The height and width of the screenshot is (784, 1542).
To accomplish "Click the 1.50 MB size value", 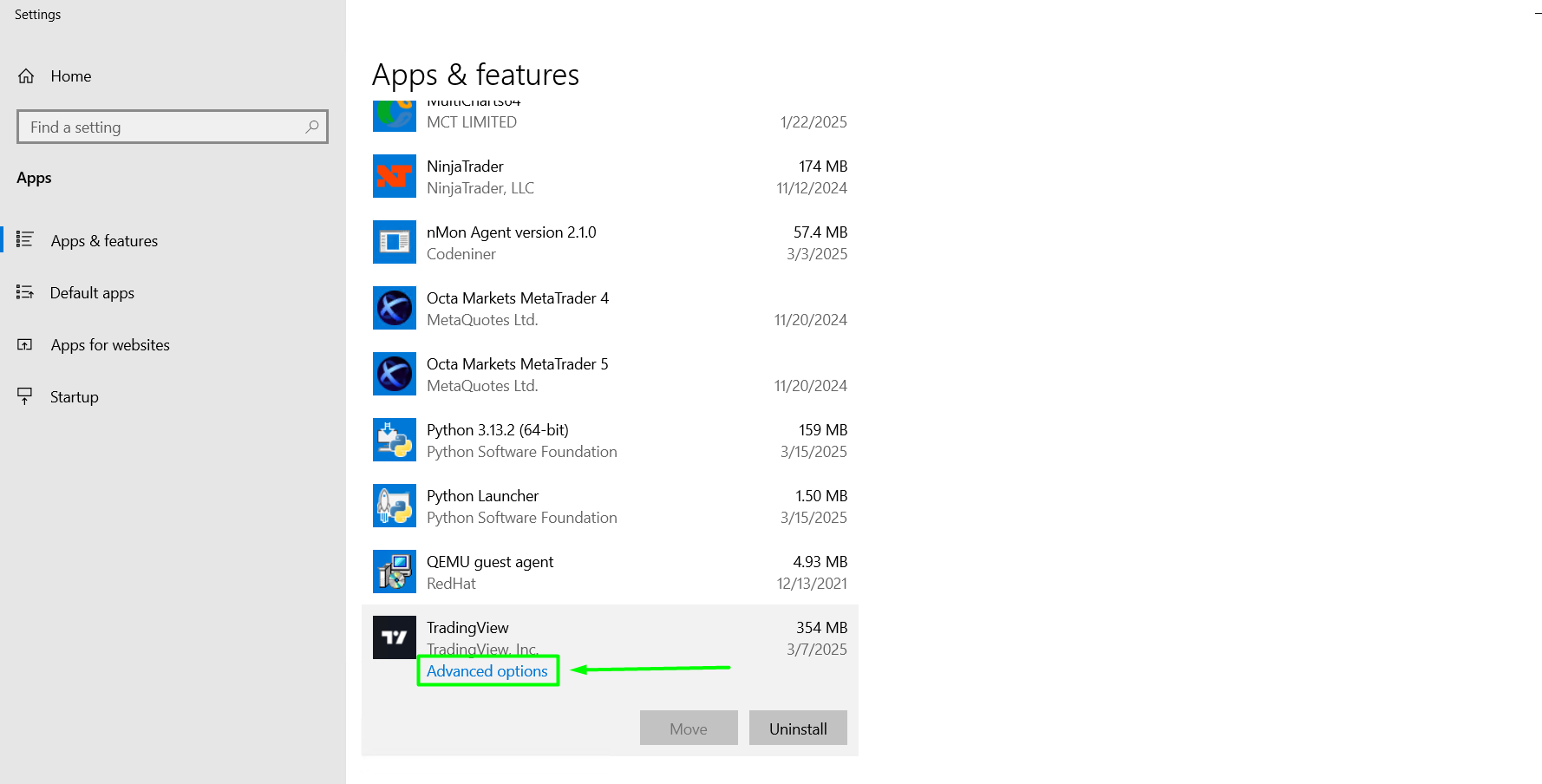I will click(x=821, y=496).
